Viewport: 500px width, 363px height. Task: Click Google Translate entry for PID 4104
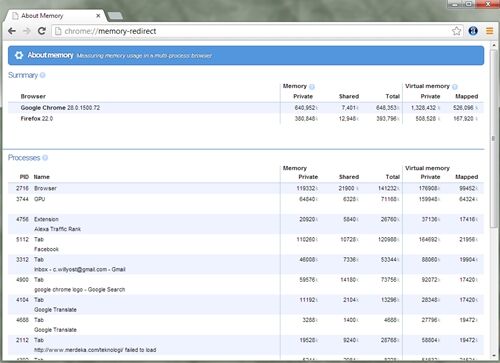pyautogui.click(x=55, y=309)
